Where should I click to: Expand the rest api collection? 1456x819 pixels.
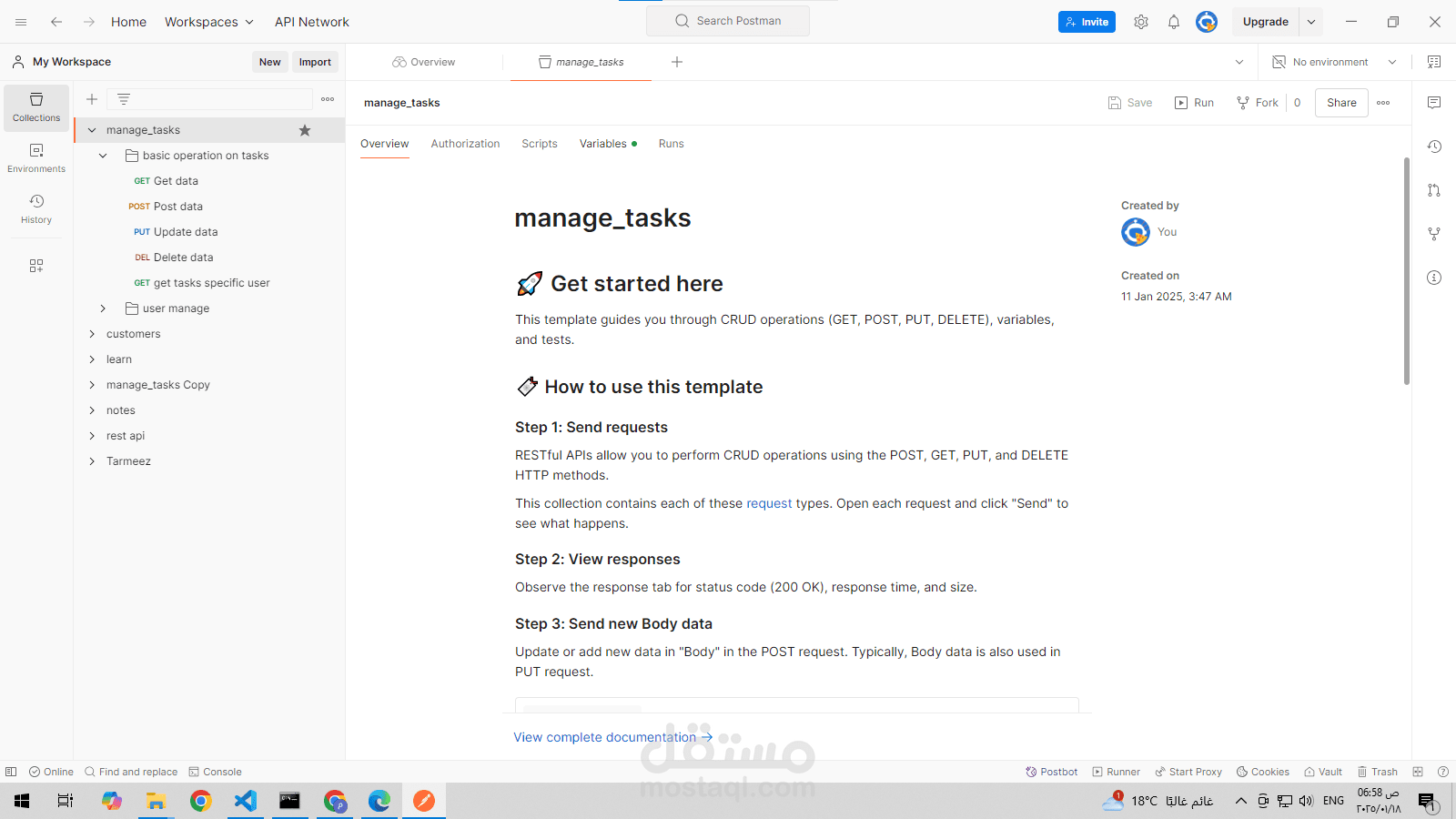click(92, 436)
